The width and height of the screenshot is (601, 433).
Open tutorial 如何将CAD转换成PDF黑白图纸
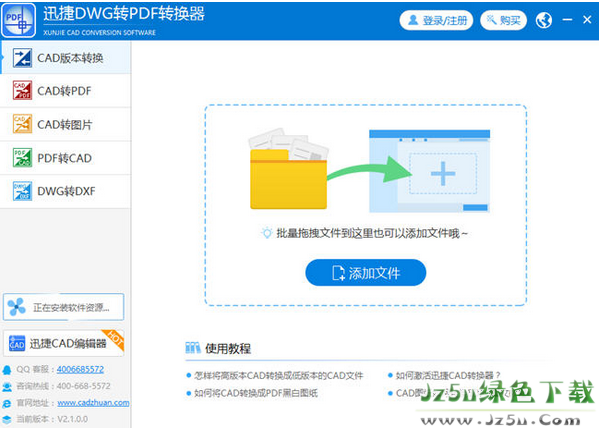pos(256,393)
